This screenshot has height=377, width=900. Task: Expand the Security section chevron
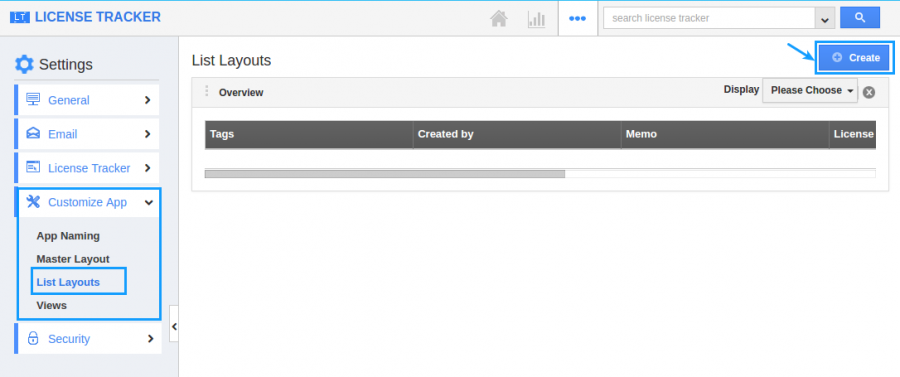150,339
